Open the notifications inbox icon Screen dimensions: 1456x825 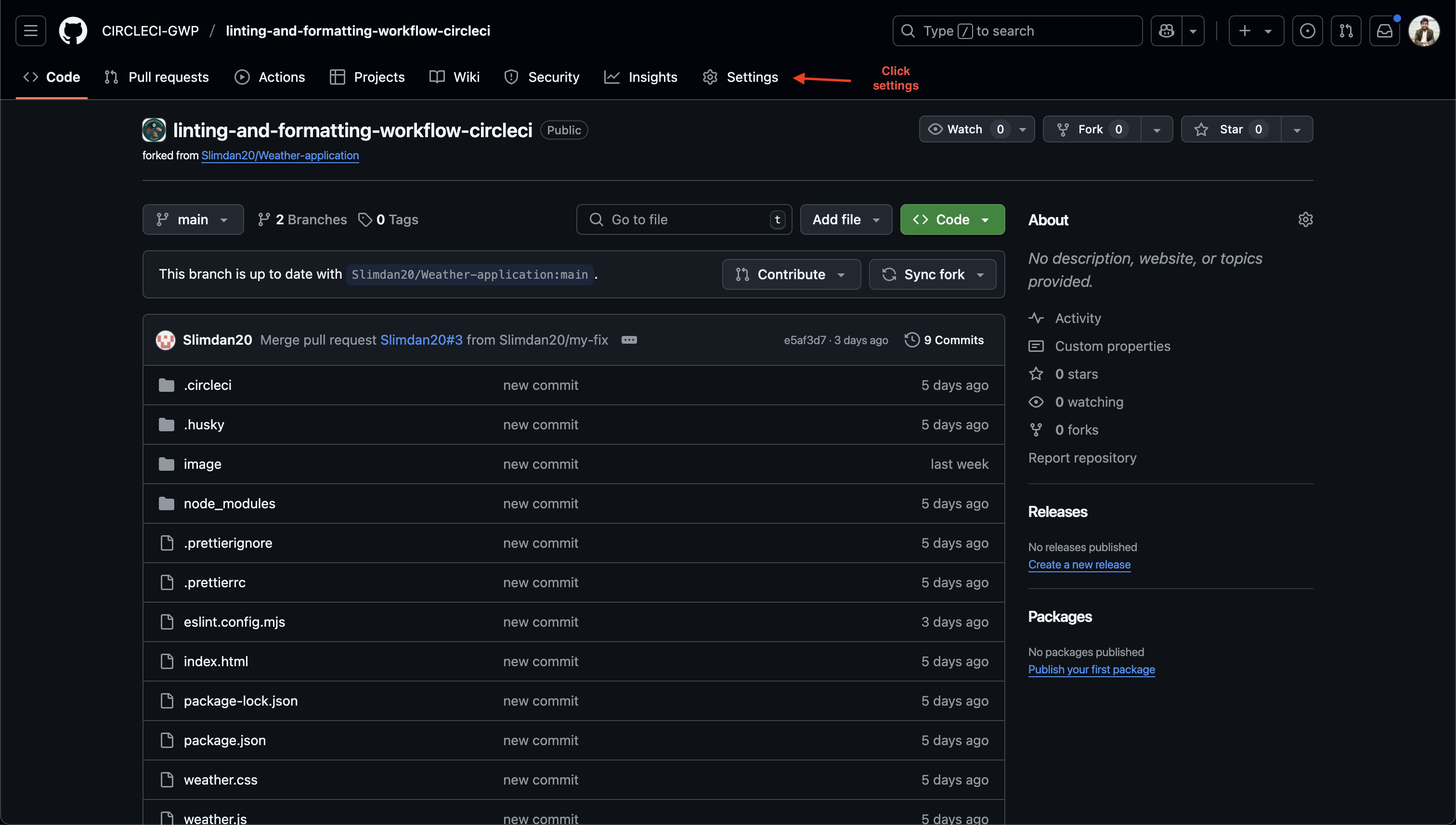(x=1385, y=31)
